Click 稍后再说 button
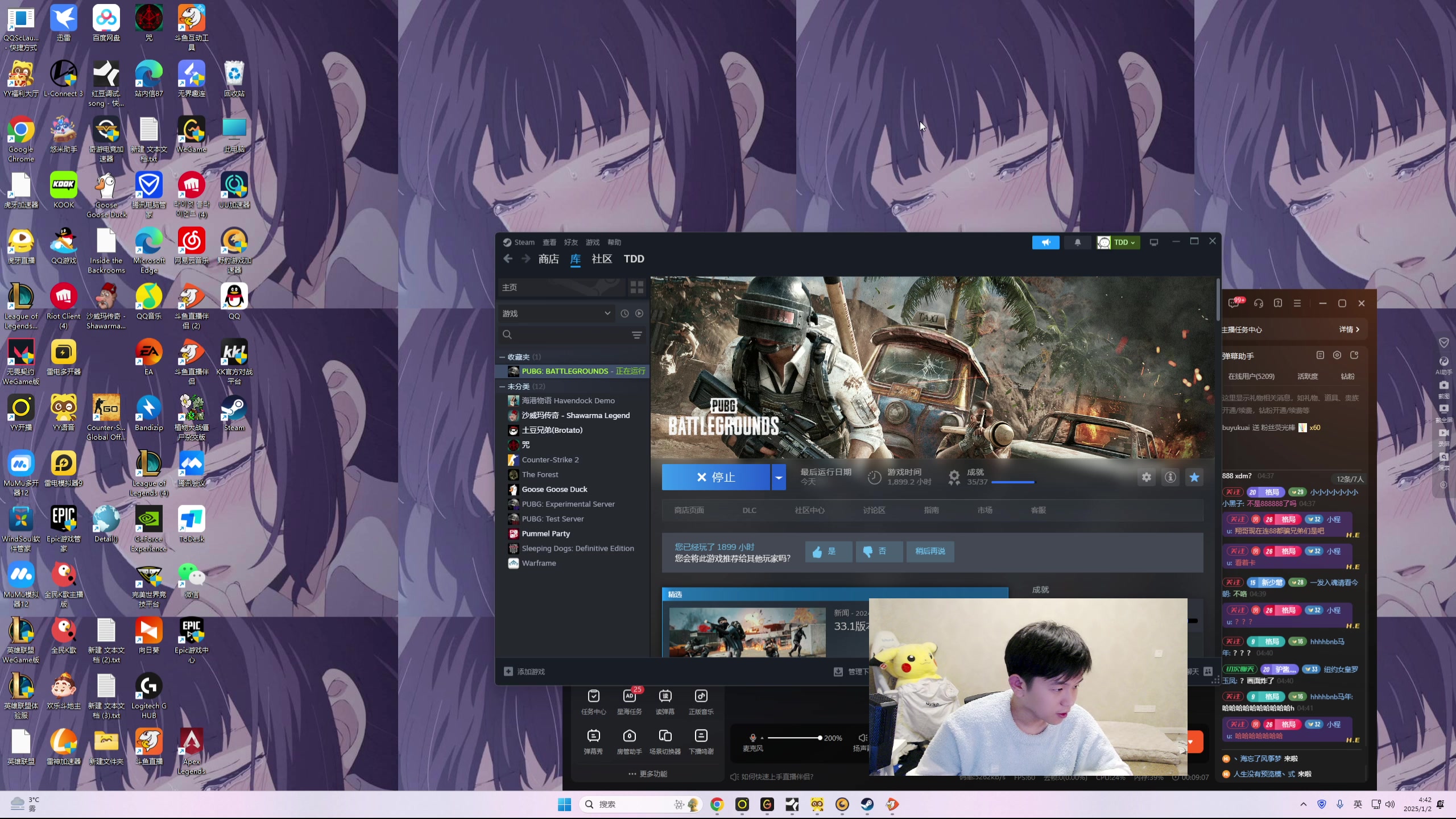1456x819 pixels. click(x=930, y=551)
